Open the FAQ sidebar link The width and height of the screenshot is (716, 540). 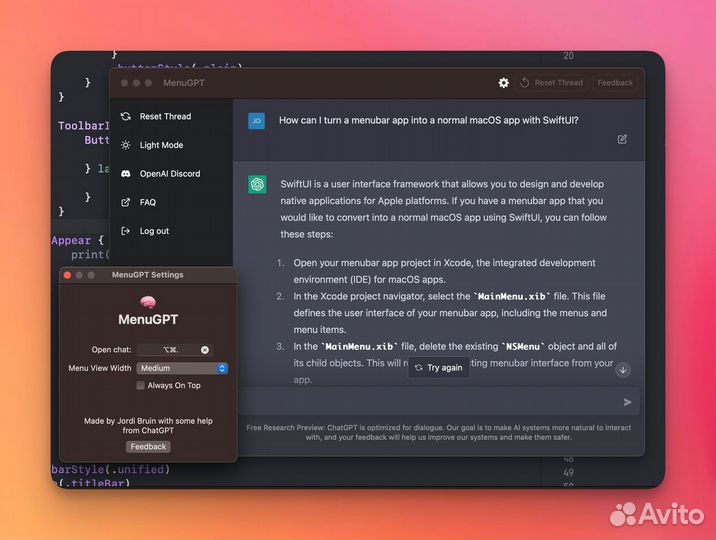(x=147, y=202)
